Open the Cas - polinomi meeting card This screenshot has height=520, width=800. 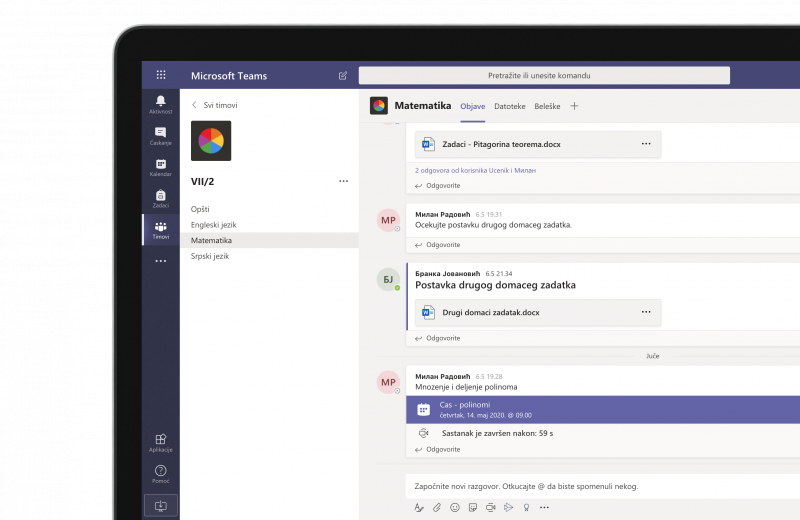click(603, 409)
